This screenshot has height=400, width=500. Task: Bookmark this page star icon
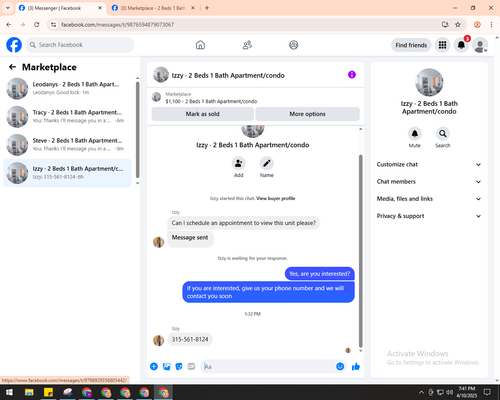pos(458,25)
